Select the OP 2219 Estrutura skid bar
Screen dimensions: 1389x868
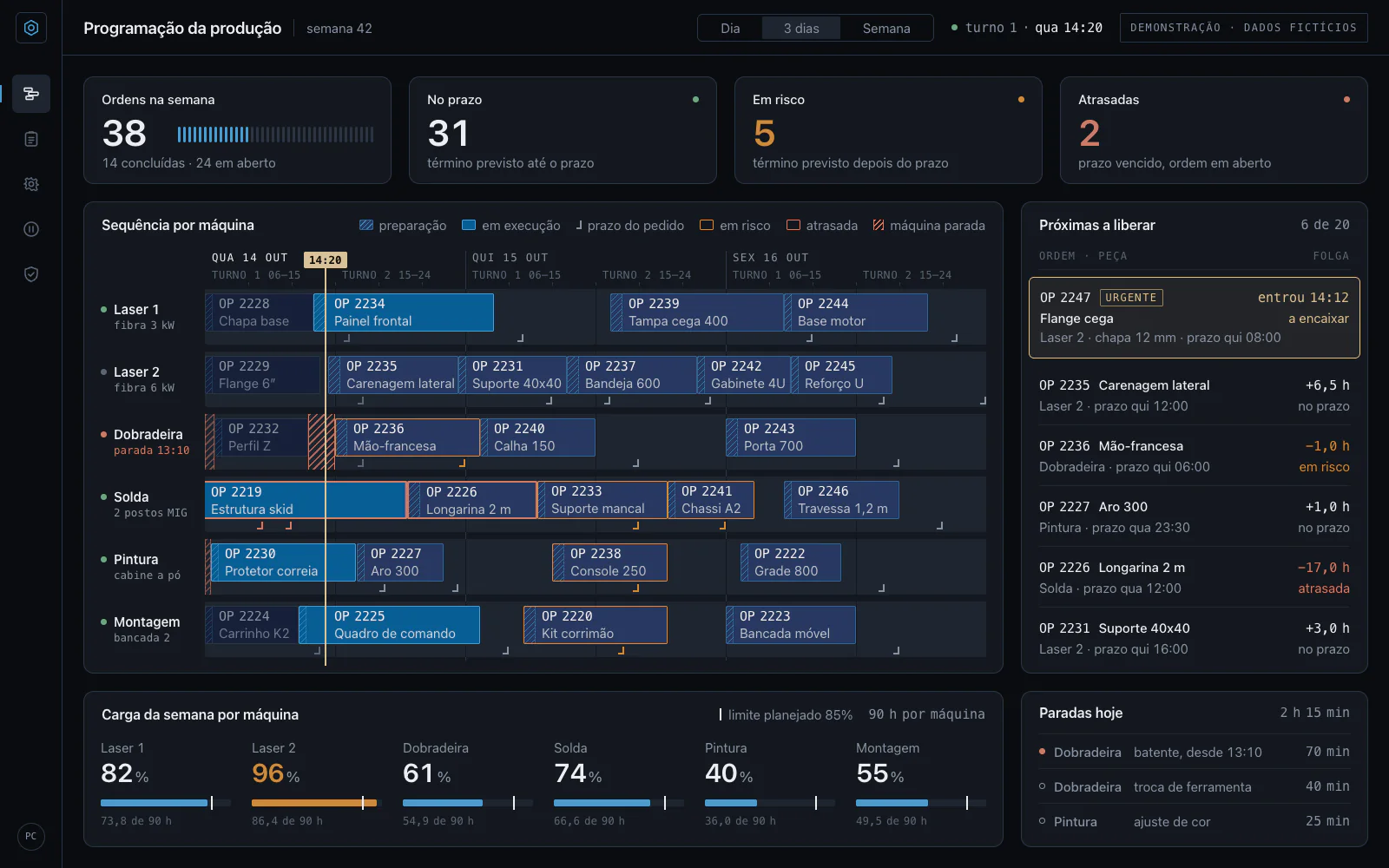(x=306, y=500)
